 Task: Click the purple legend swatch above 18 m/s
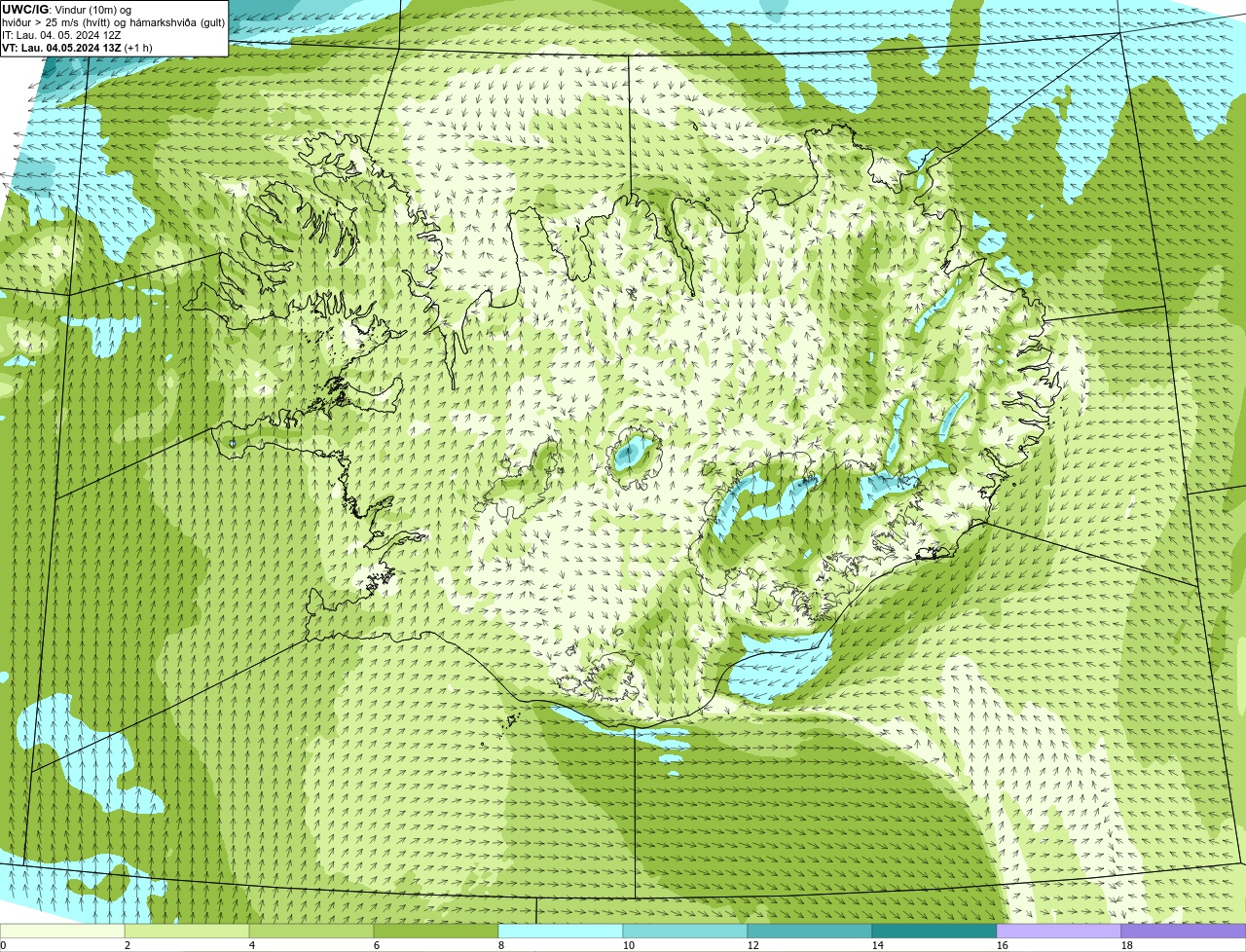(x=1184, y=932)
